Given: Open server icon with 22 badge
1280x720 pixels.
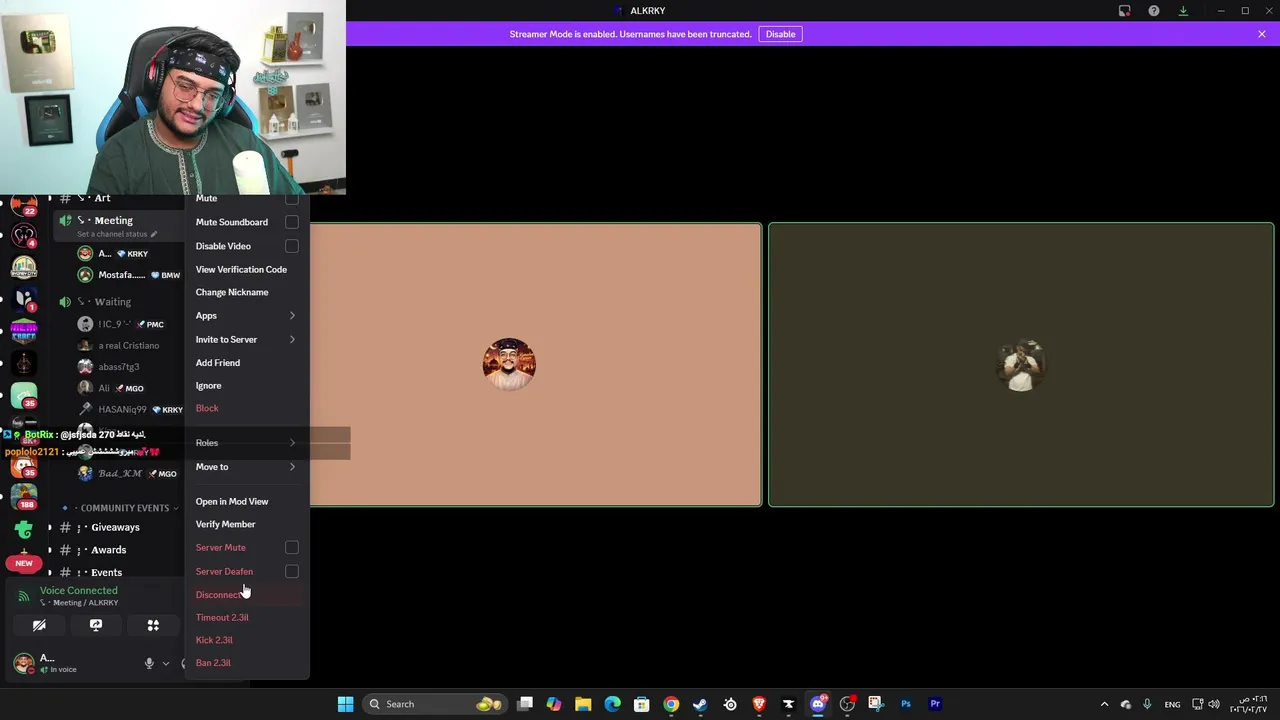Looking at the screenshot, I should (x=24, y=205).
